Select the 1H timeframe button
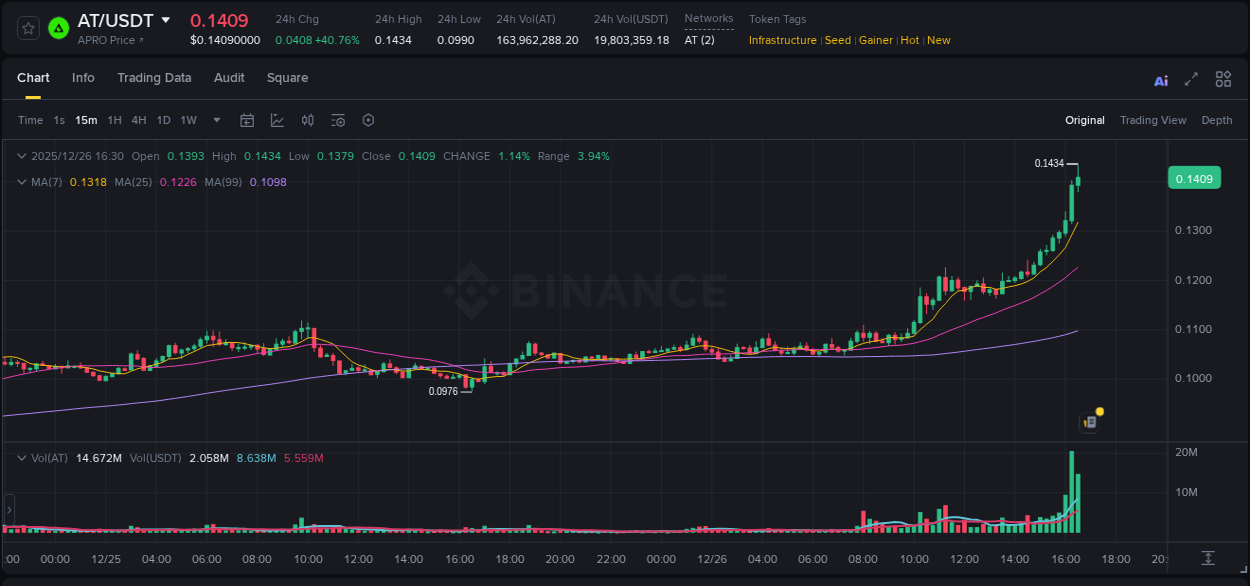 pos(114,120)
